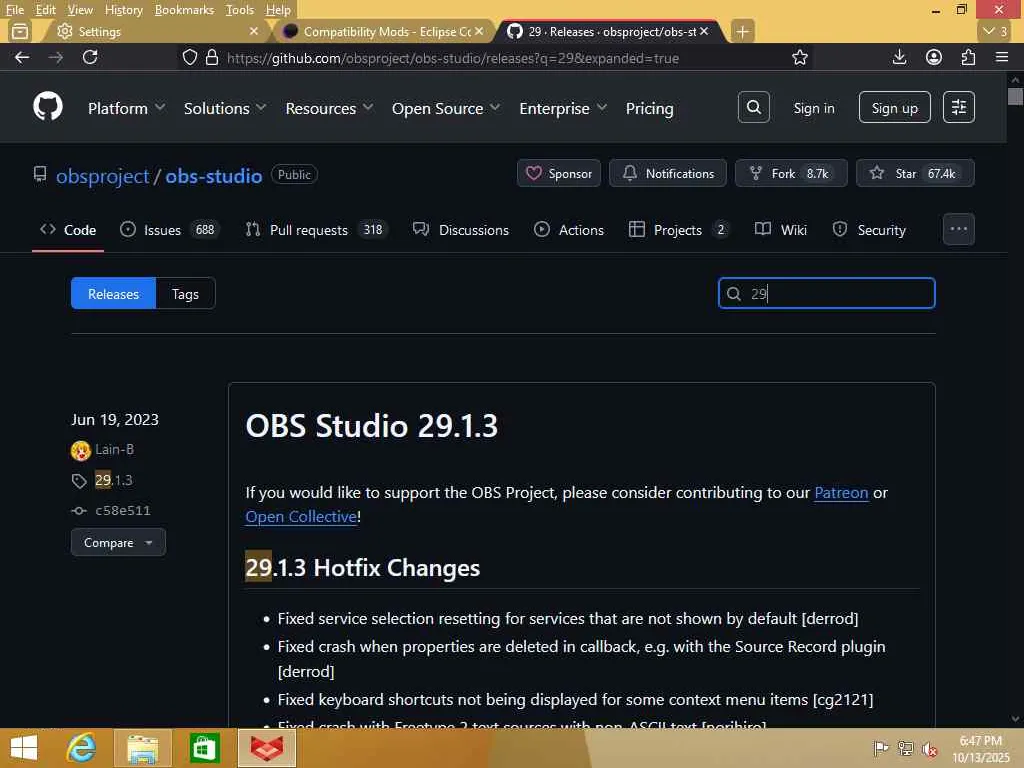The height and width of the screenshot is (768, 1024).
Task: Open the Security tab
Action: click(869, 230)
